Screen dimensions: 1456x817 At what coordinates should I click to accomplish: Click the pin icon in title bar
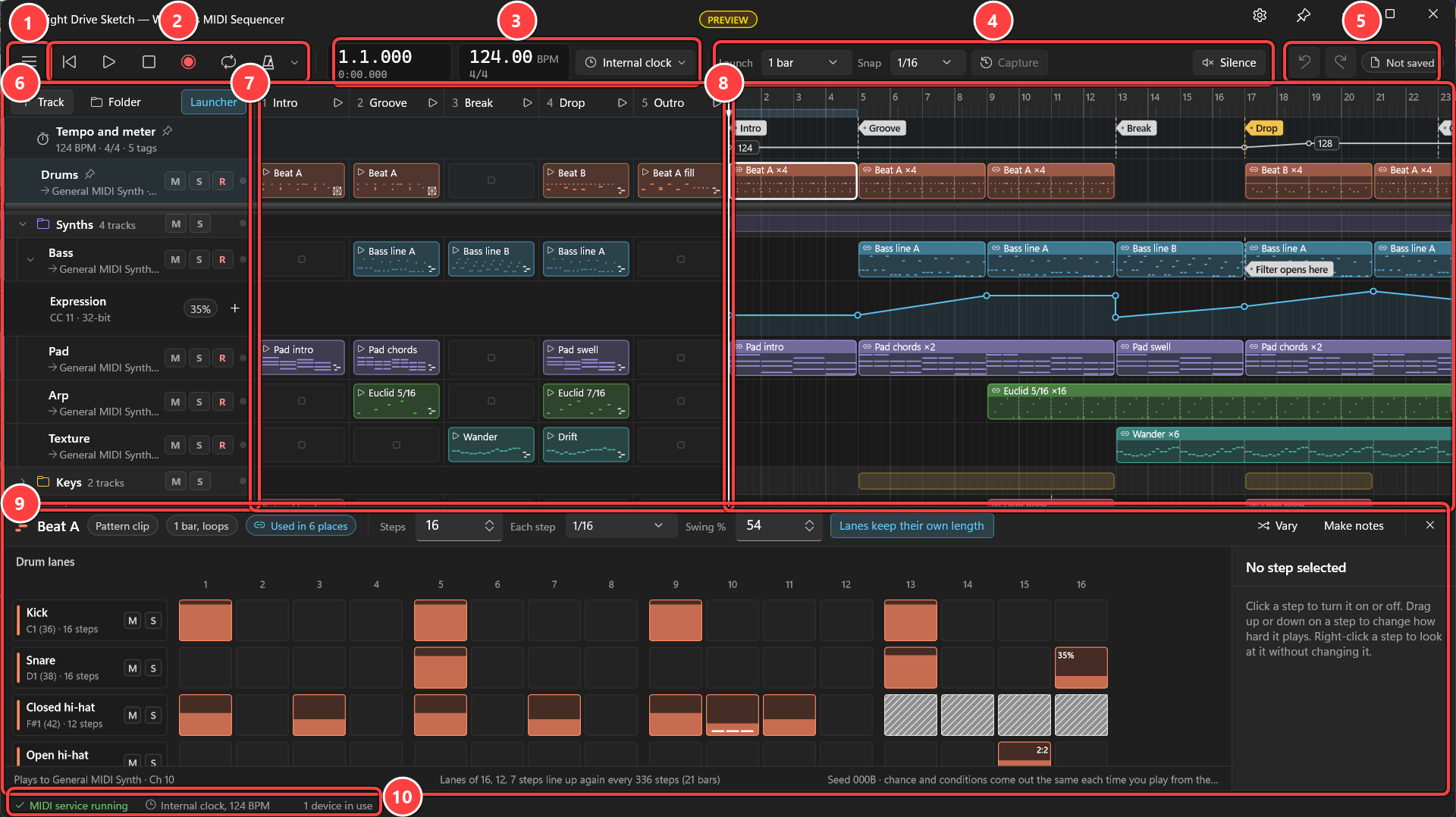[x=1303, y=15]
